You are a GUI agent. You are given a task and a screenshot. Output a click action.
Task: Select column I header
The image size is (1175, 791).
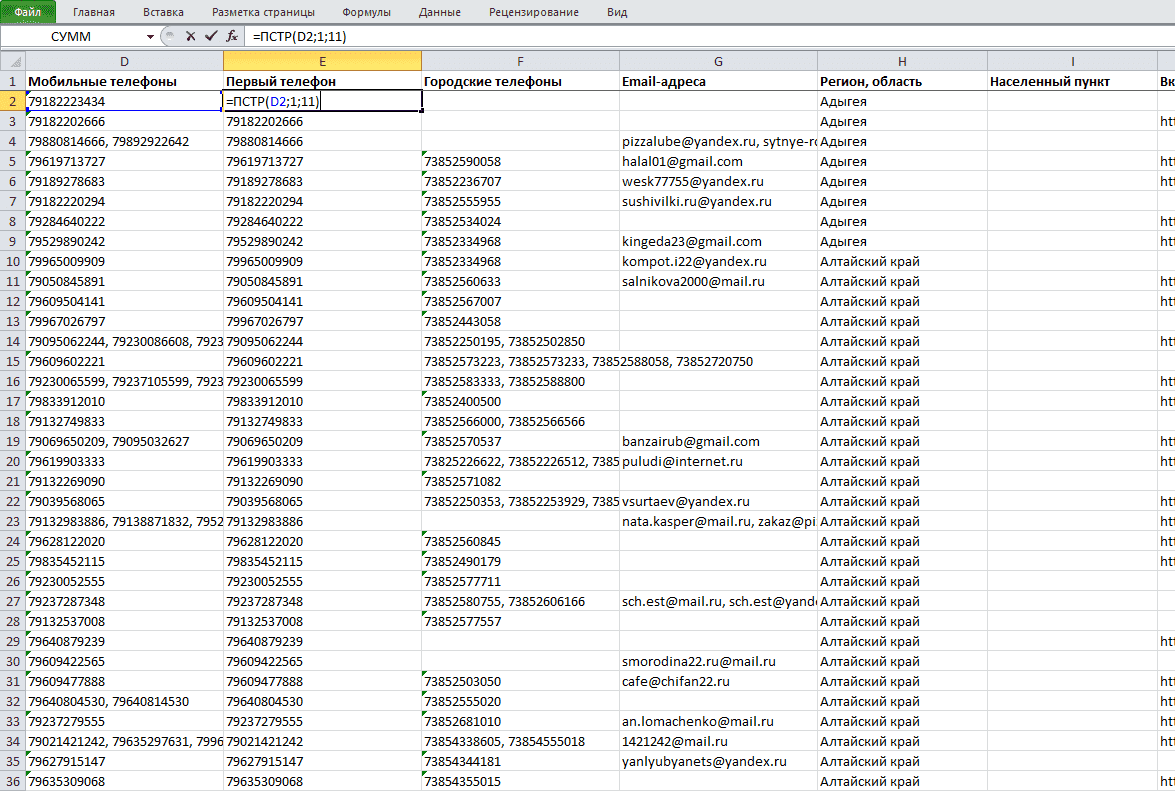click(x=1072, y=61)
